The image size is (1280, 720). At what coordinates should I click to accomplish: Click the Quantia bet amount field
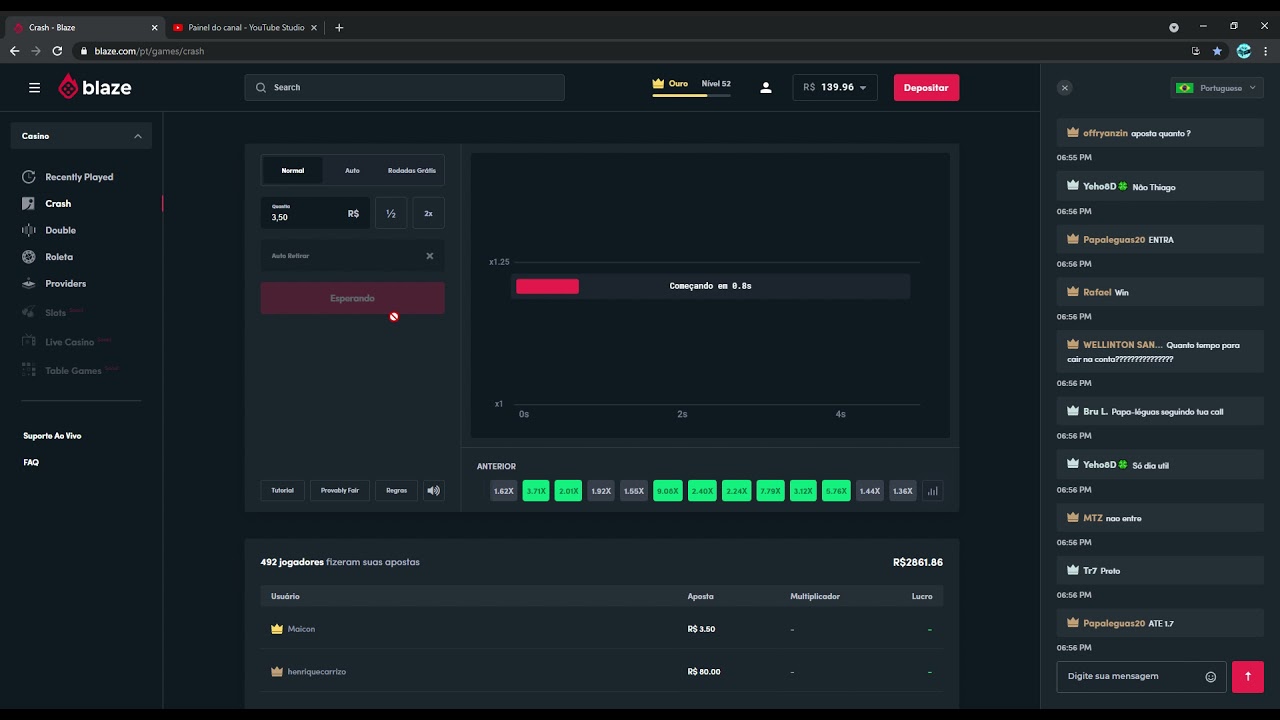click(x=315, y=213)
